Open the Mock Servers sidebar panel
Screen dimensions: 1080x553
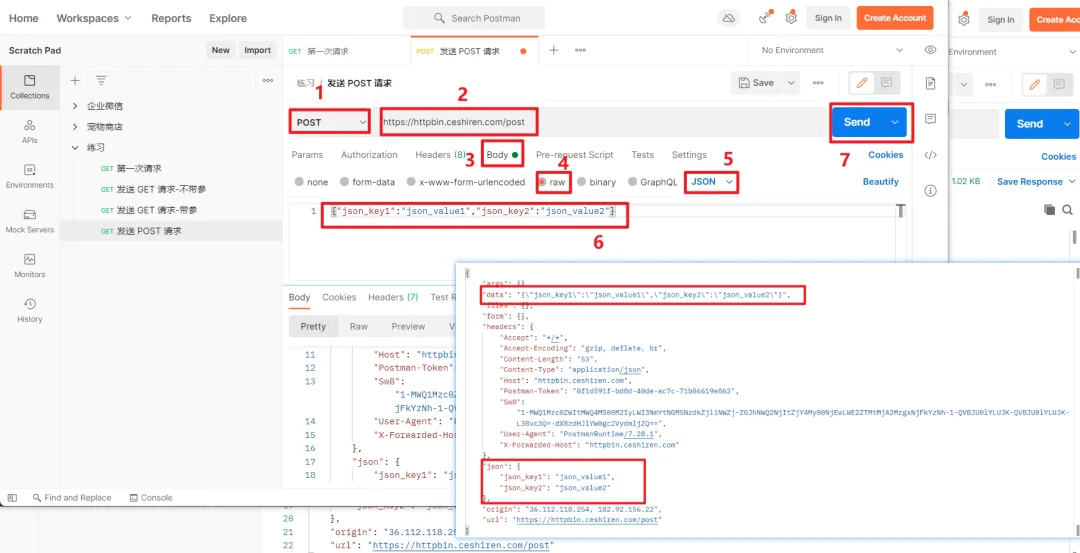(x=30, y=221)
